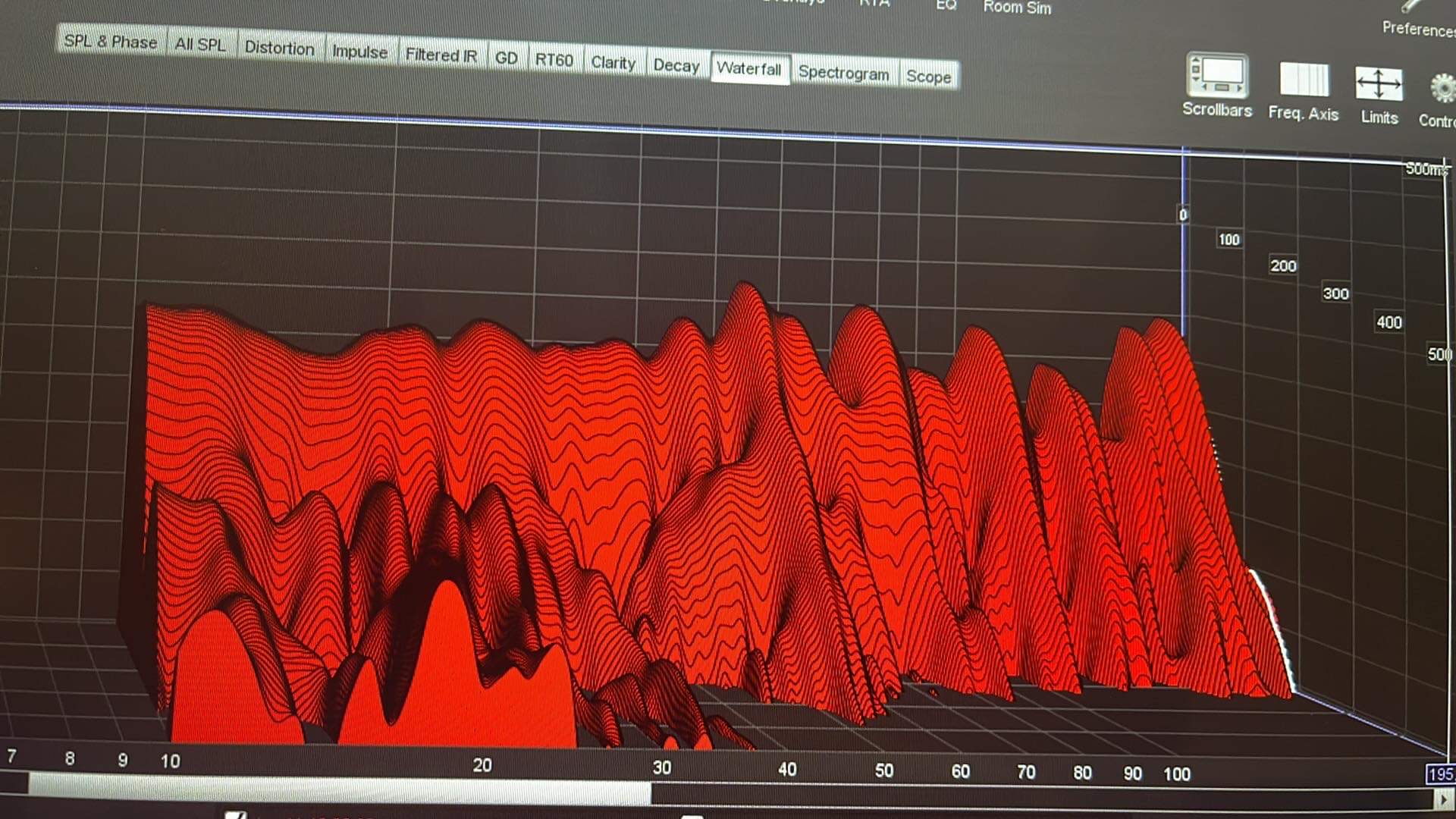Screen dimensions: 1456x819
Task: Open the All SPL tab
Action: tap(200, 44)
